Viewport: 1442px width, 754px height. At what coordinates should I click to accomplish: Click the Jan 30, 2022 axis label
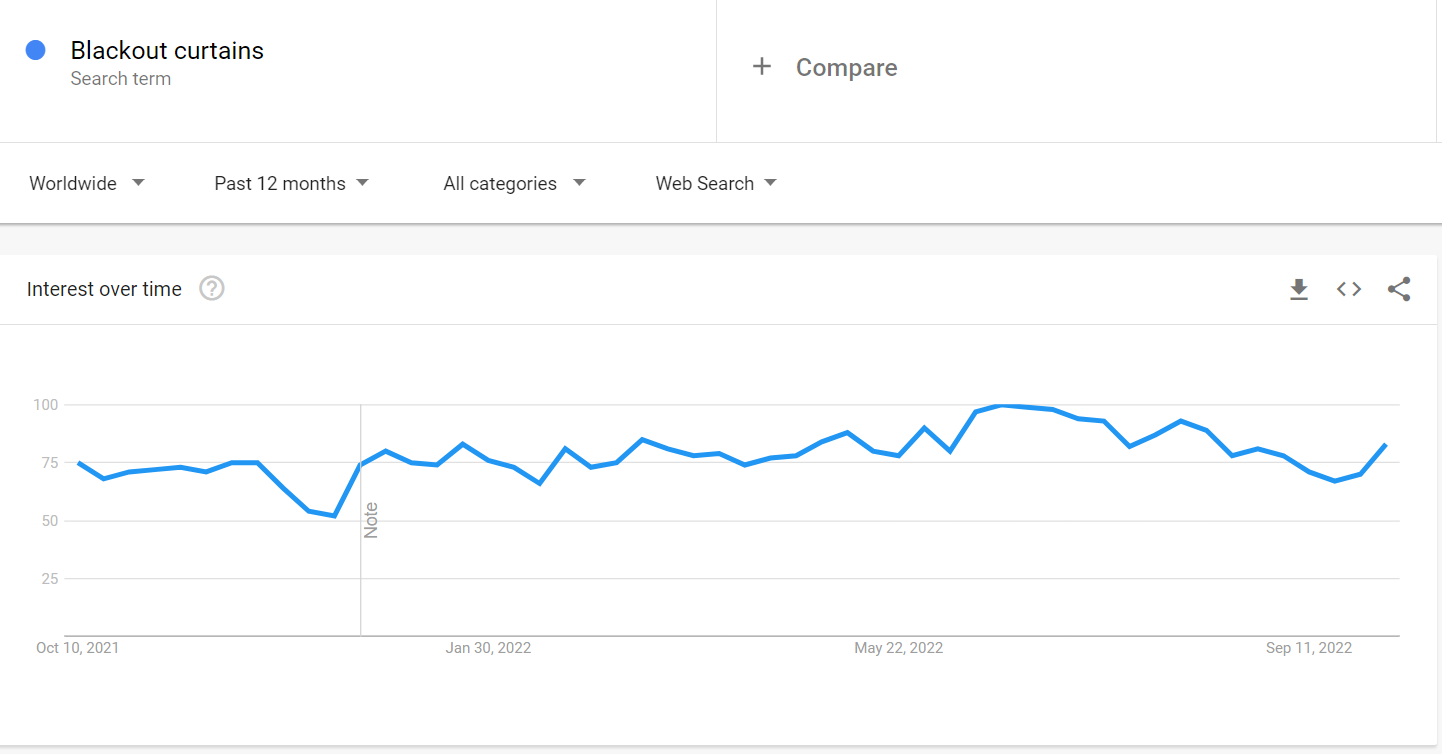coord(488,648)
